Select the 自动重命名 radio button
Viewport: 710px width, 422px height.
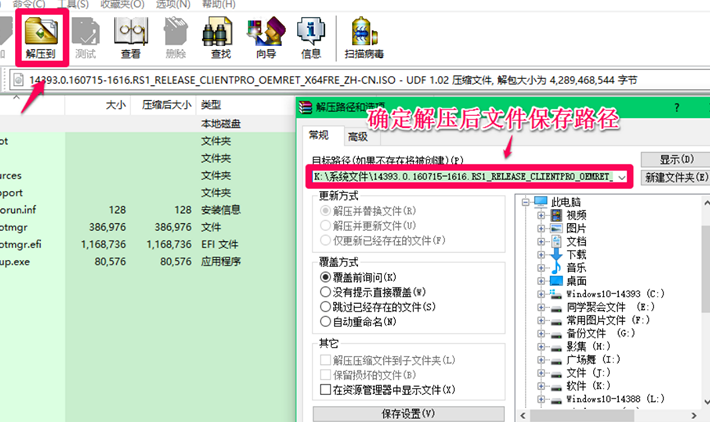coord(325,321)
